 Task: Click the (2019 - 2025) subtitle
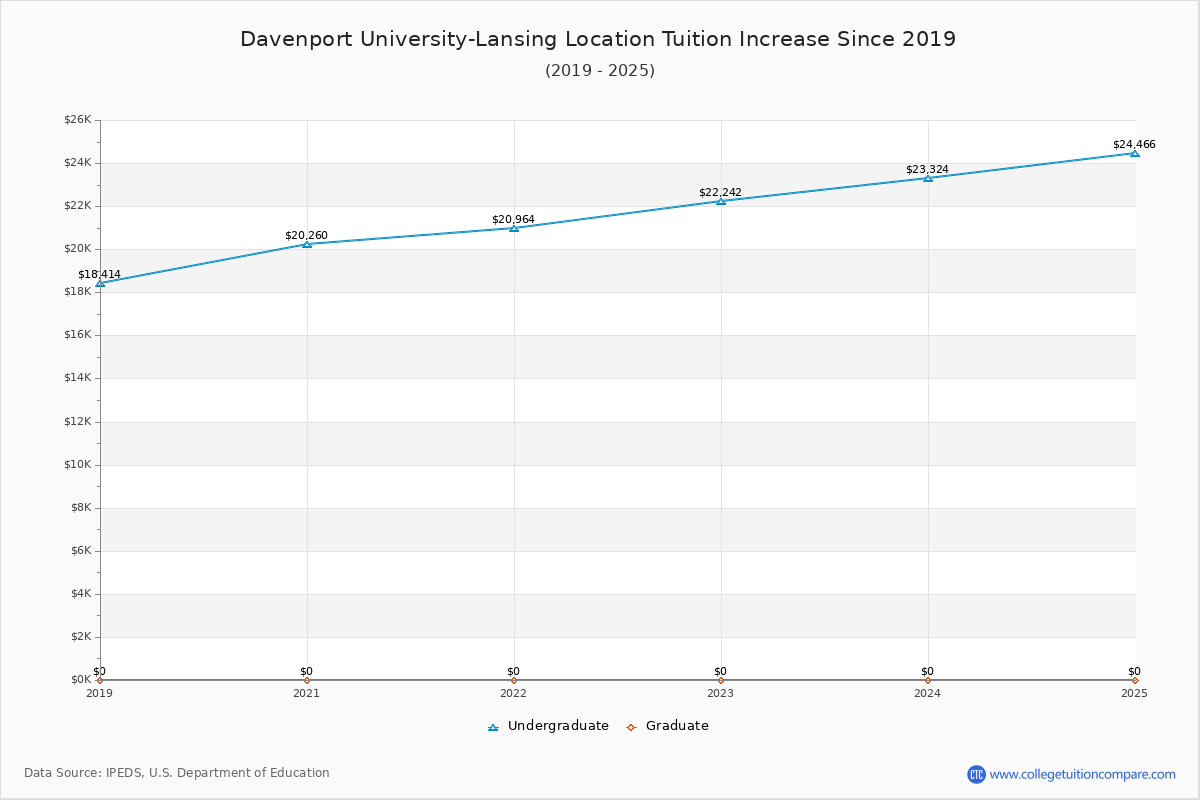pyautogui.click(x=600, y=70)
